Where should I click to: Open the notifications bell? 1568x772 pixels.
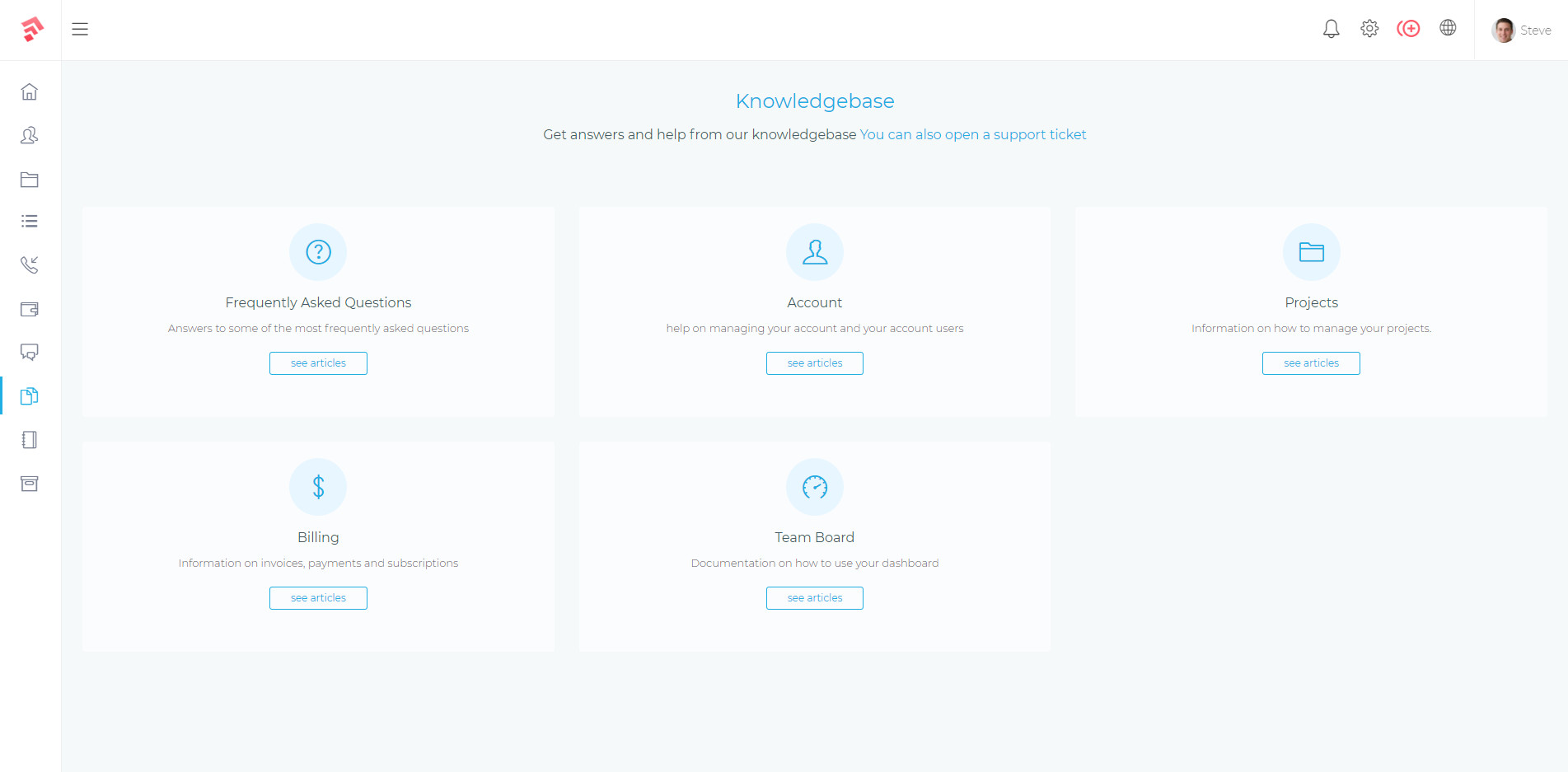pyautogui.click(x=1330, y=28)
